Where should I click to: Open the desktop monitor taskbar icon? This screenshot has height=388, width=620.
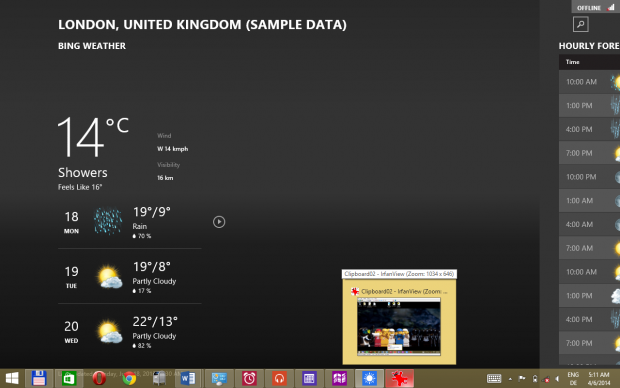219,379
